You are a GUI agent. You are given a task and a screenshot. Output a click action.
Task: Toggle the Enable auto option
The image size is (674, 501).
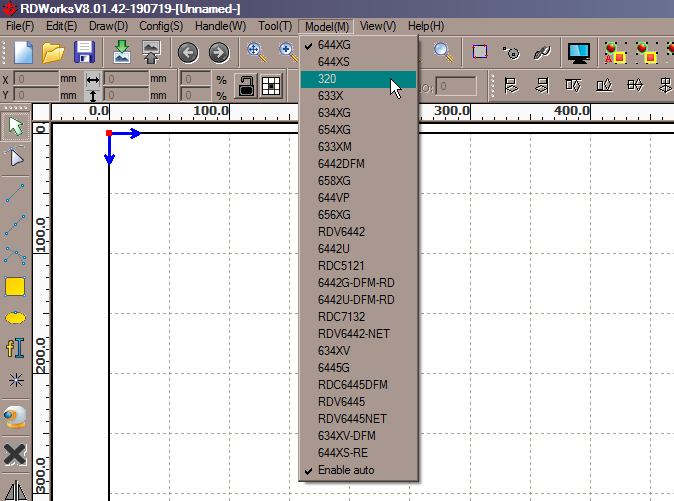coord(347,470)
